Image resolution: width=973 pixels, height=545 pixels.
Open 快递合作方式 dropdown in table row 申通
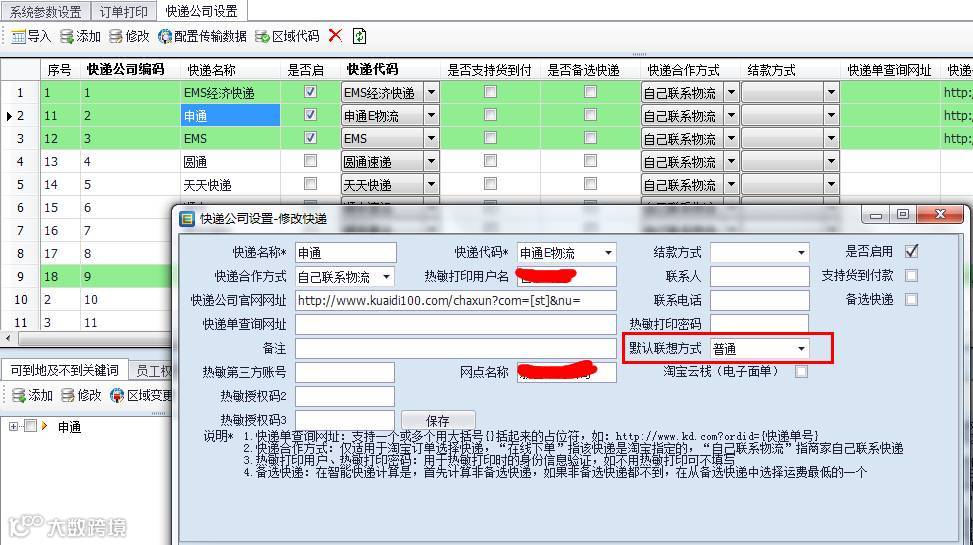tap(731, 115)
